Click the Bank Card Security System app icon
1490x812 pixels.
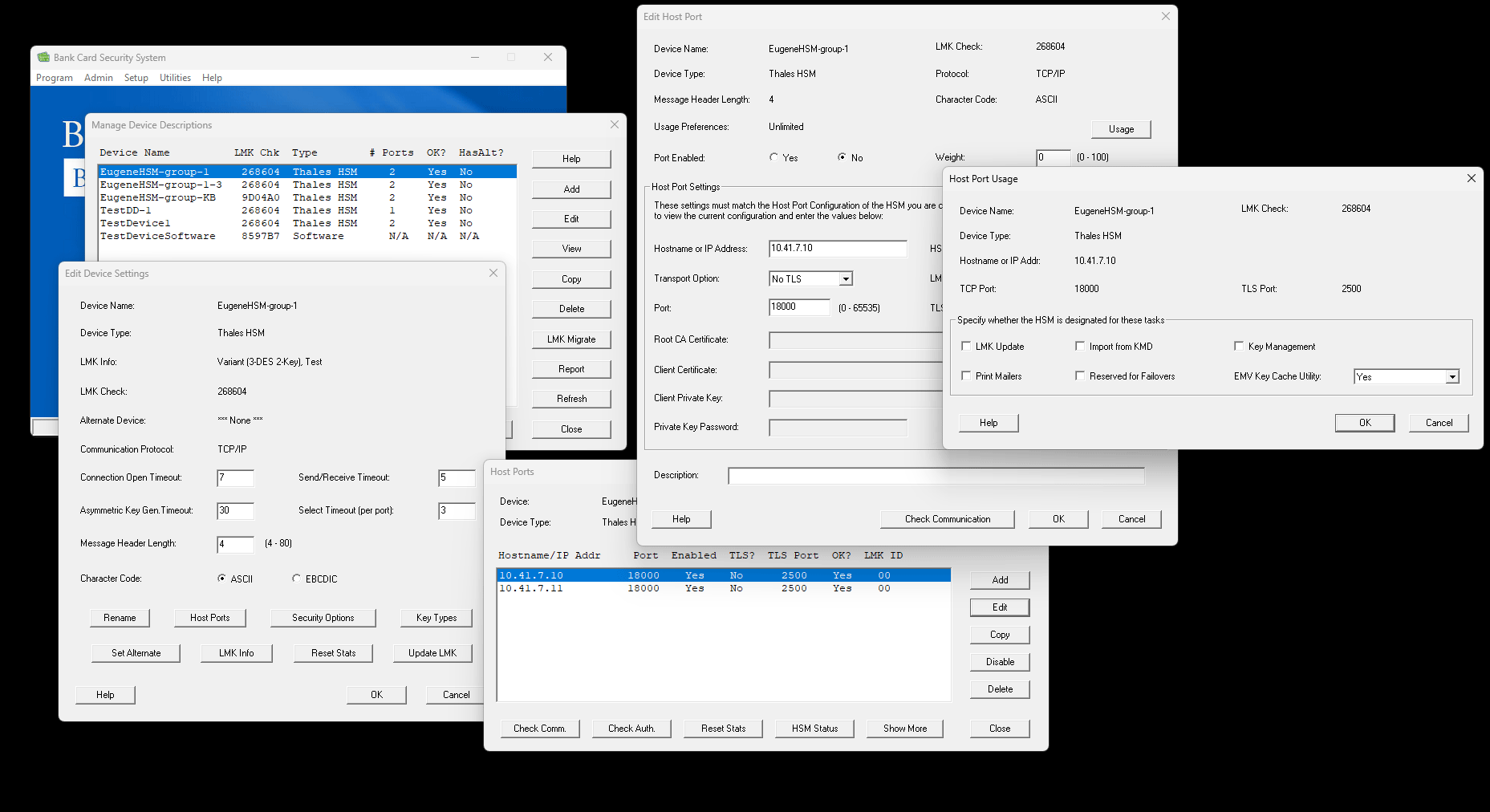43,58
